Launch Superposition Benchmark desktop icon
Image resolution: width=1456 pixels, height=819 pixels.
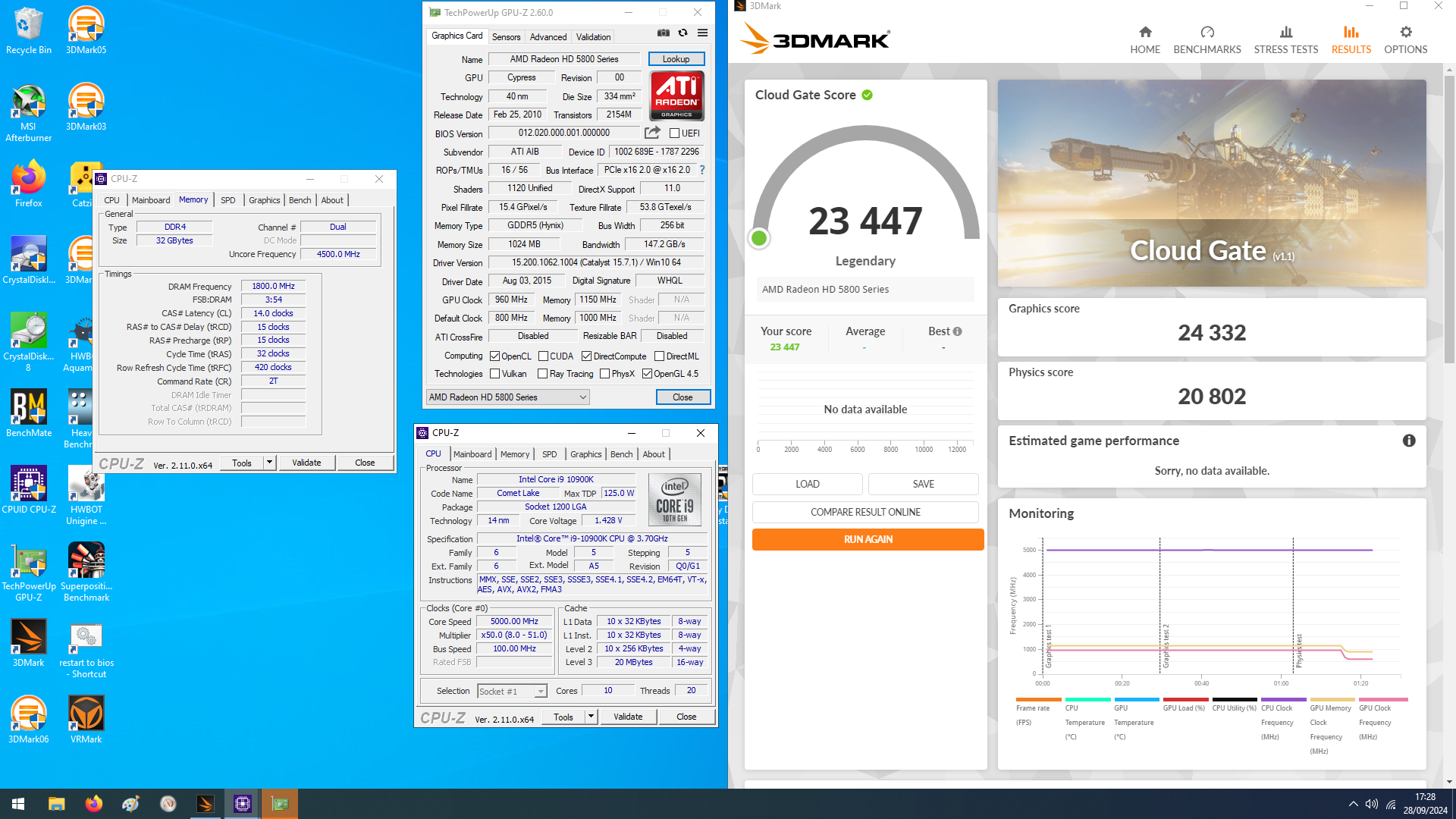(86, 572)
